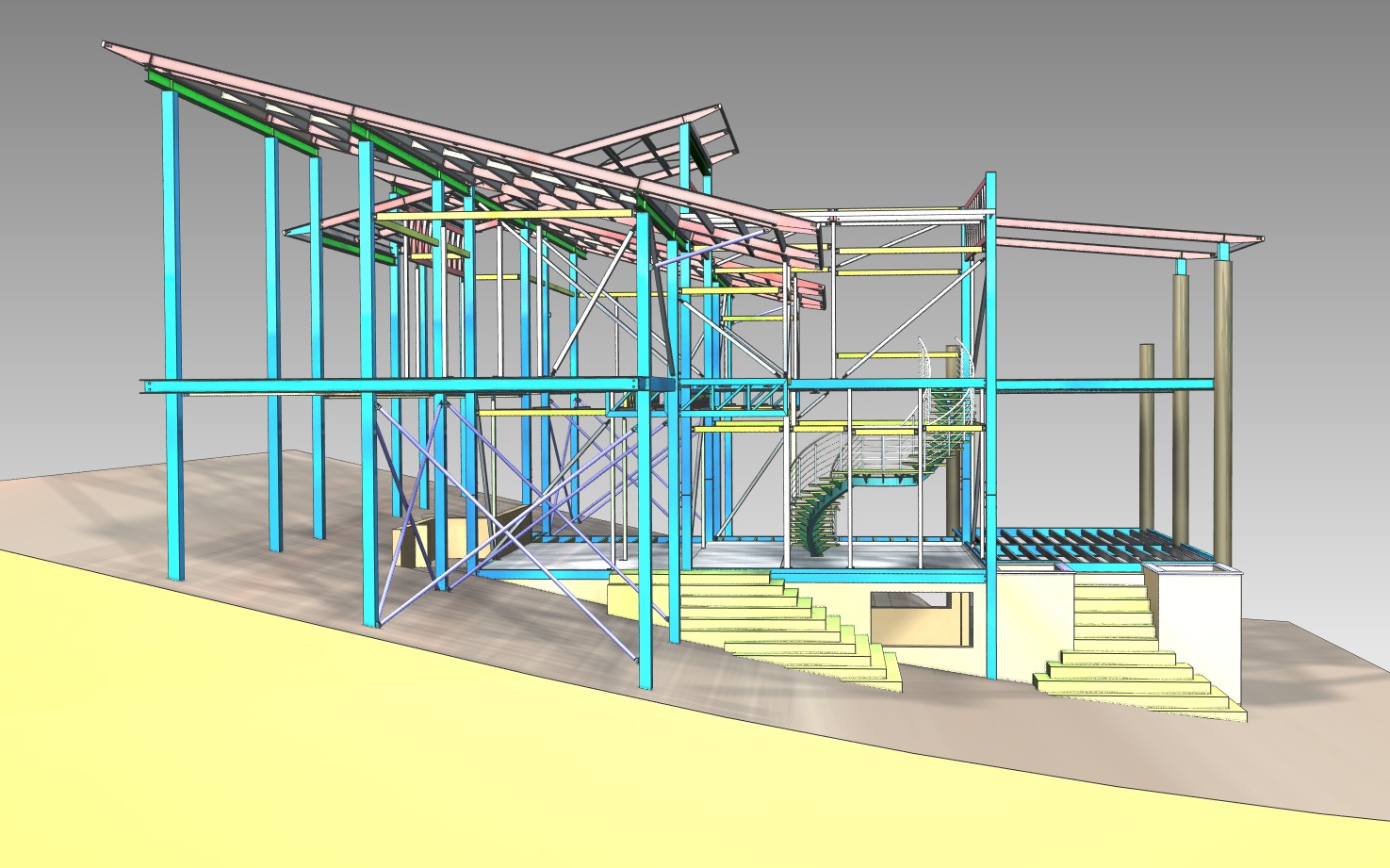The image size is (1390, 868).
Task: Select the tall cyan column right of spiral stair
Action: (989, 424)
